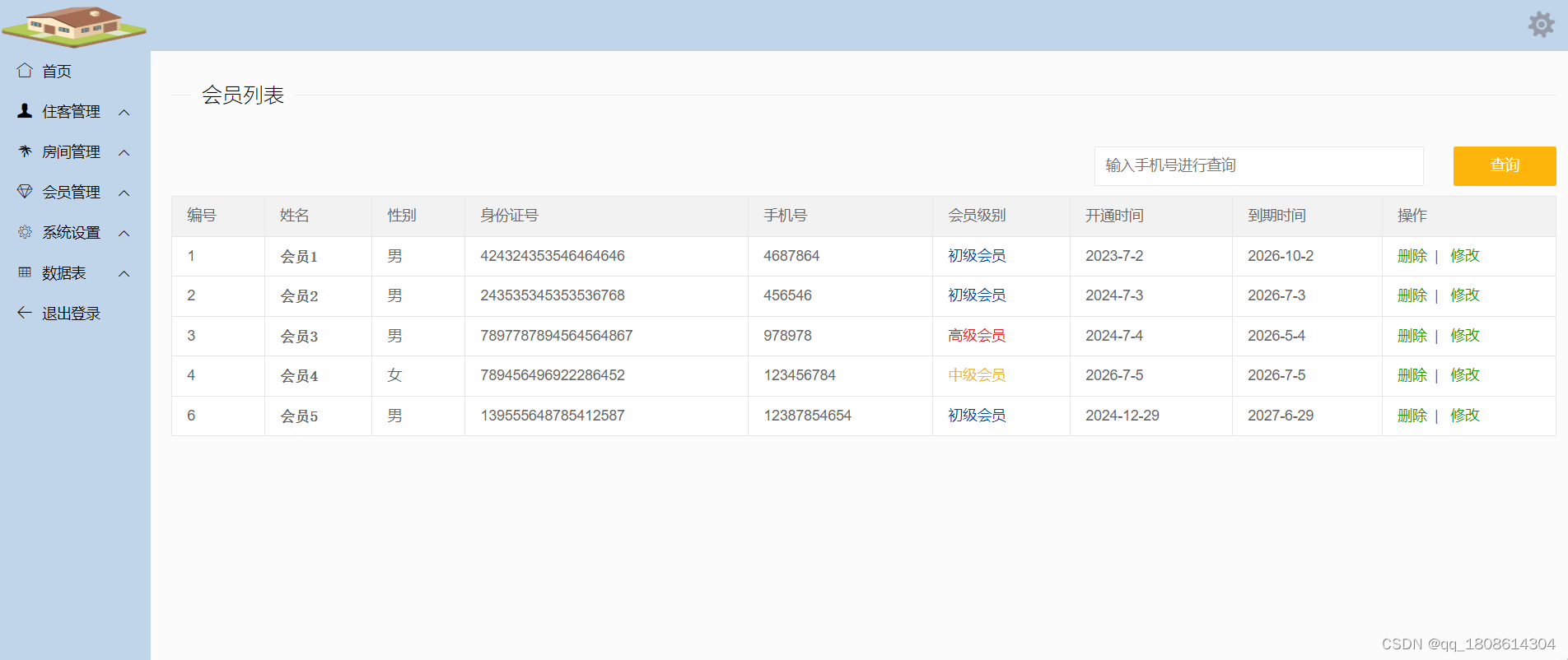Collapse the 数据表 chevron

point(124,273)
